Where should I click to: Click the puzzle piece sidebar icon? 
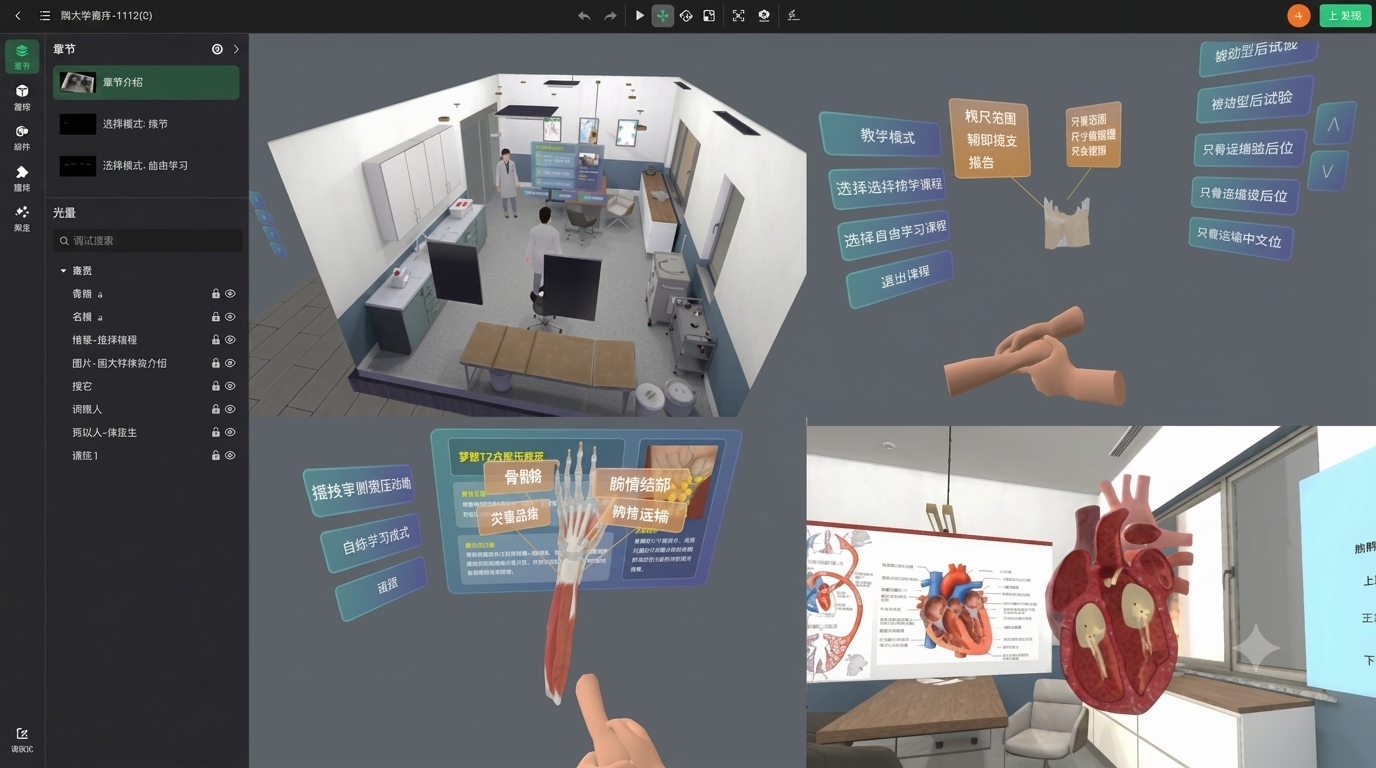point(22,178)
